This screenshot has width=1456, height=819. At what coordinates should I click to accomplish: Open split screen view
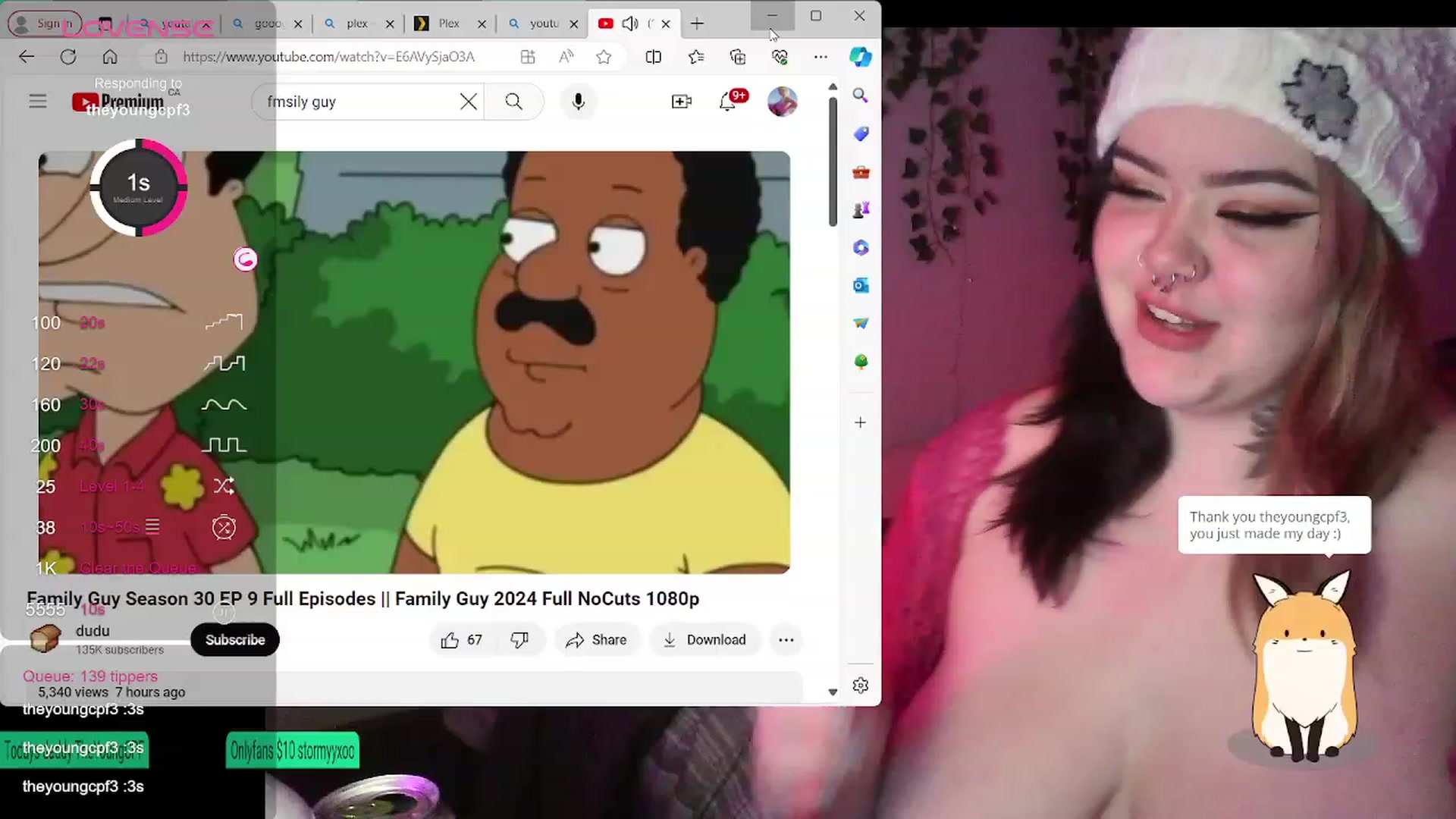coord(653,57)
